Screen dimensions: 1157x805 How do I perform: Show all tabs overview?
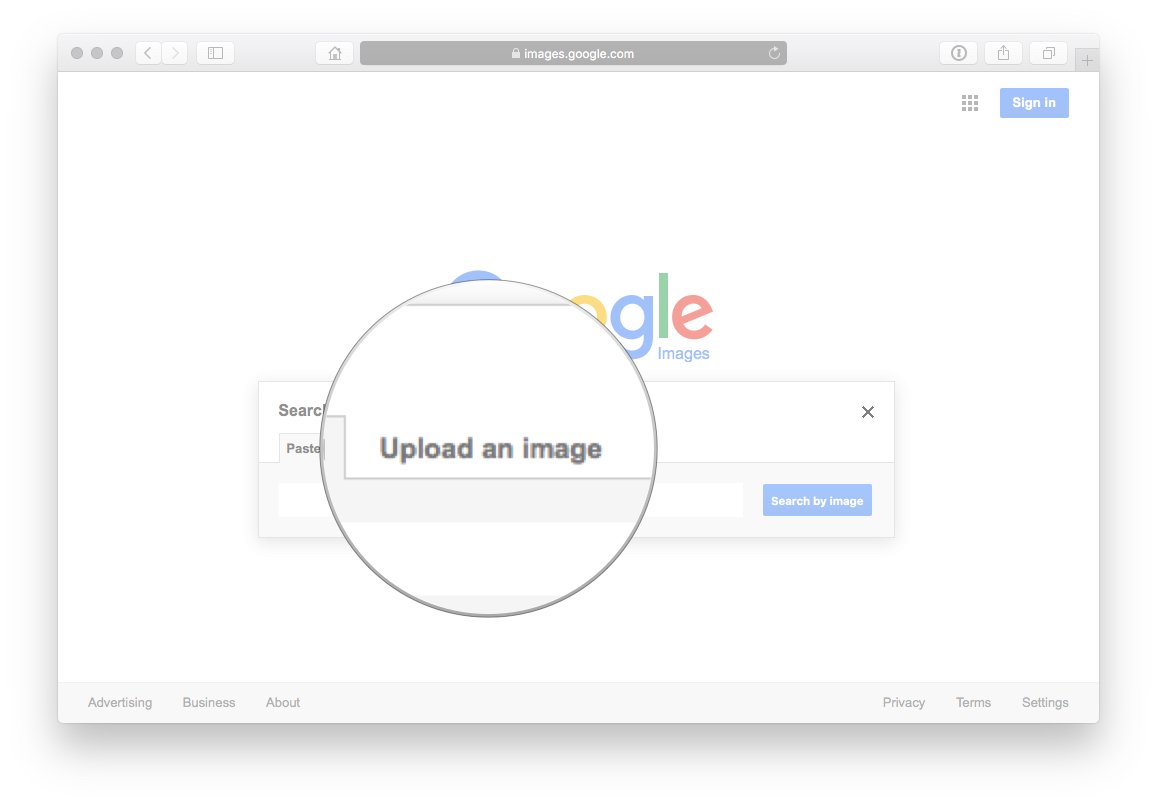[1048, 53]
